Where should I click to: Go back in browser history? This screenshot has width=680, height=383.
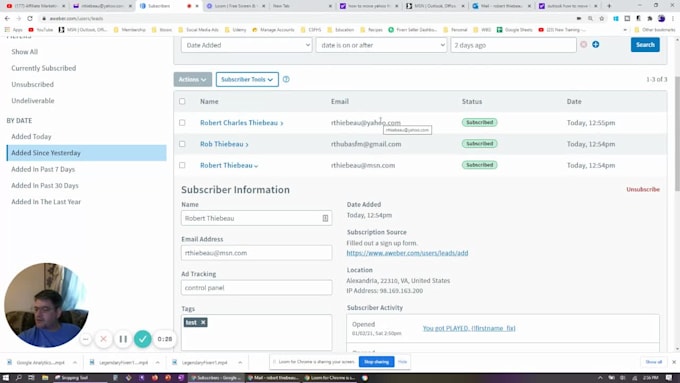tap(7, 18)
